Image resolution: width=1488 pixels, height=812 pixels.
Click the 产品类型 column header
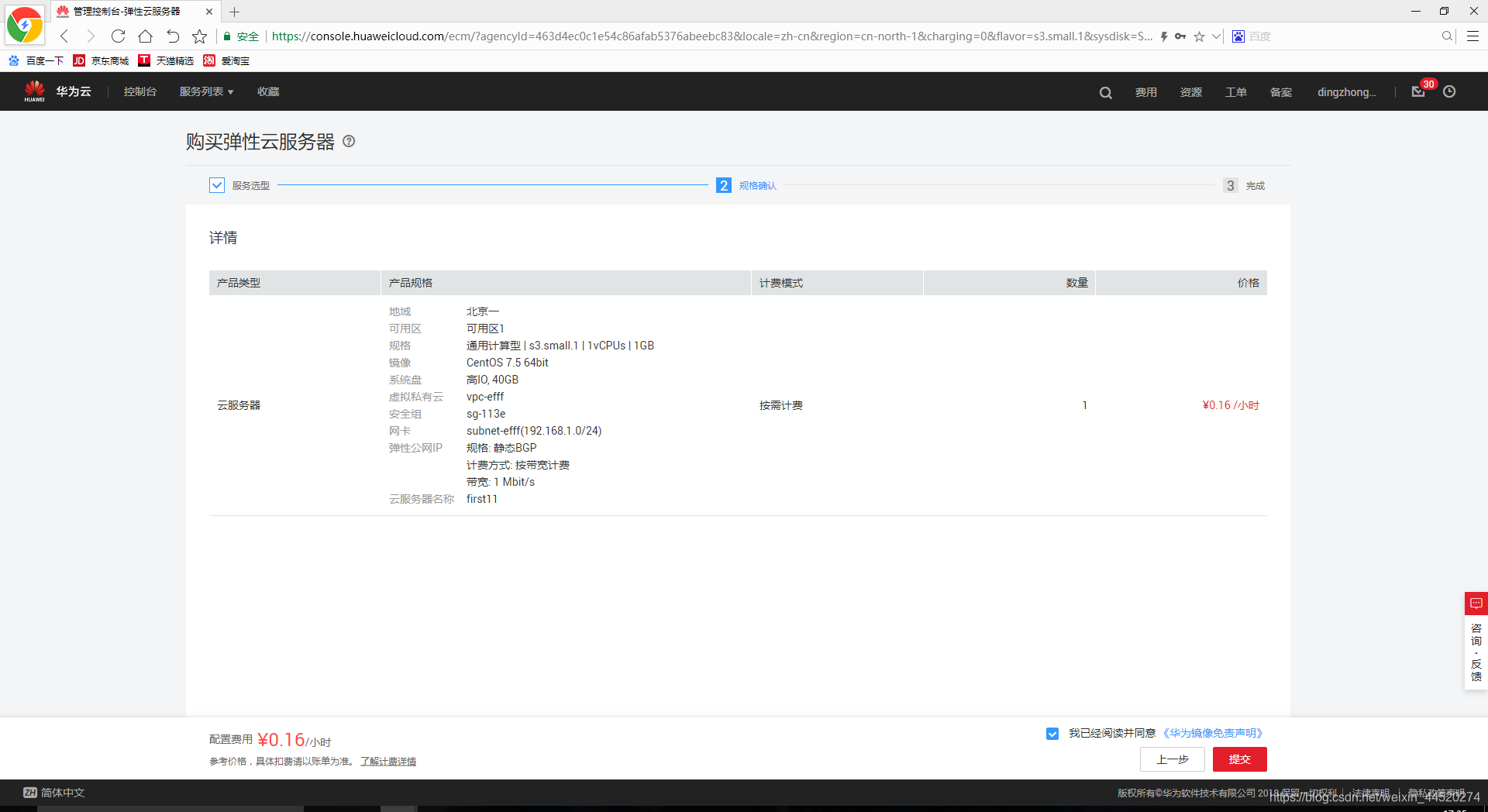point(294,283)
